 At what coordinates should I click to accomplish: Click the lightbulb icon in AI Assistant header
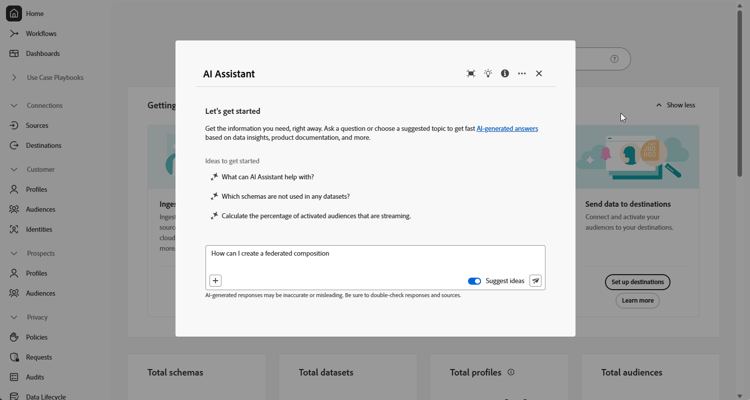pyautogui.click(x=488, y=74)
